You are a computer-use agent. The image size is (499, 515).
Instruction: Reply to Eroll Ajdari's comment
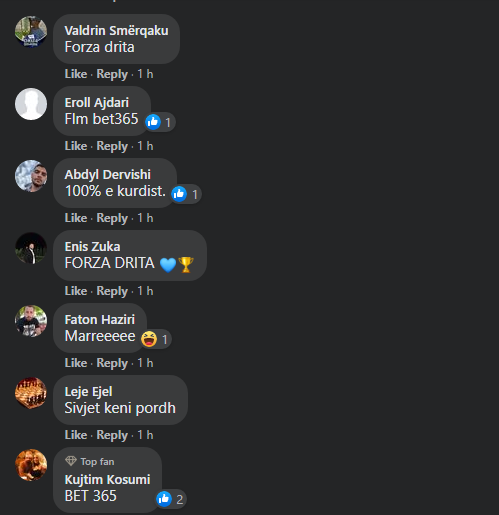pyautogui.click(x=112, y=146)
